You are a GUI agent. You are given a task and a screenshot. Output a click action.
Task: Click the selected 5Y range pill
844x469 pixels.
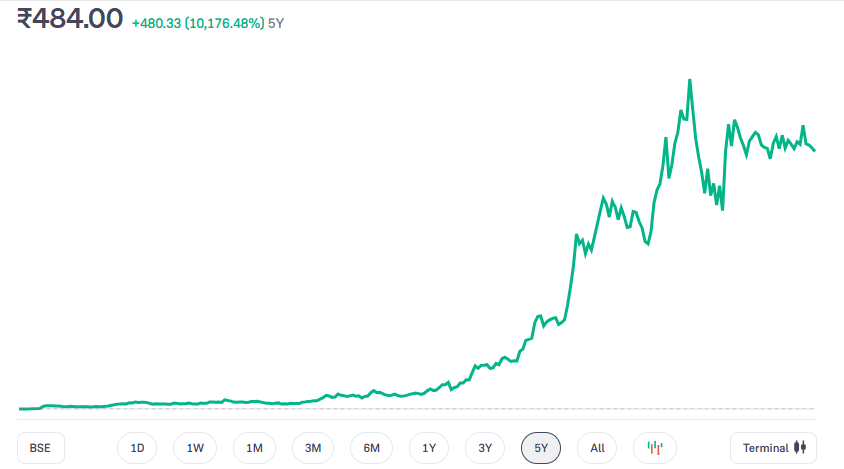tap(541, 448)
